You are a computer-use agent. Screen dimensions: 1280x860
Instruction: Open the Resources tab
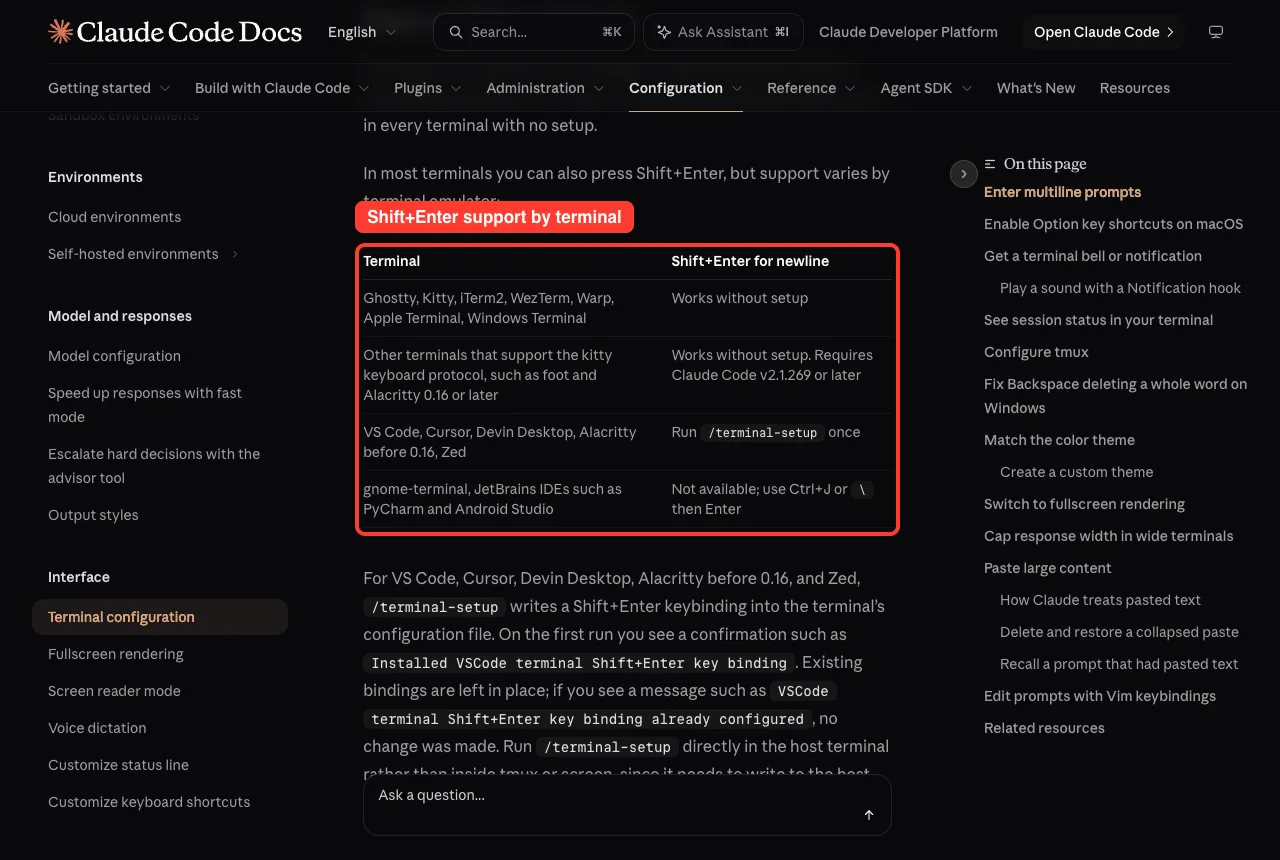tap(1134, 88)
